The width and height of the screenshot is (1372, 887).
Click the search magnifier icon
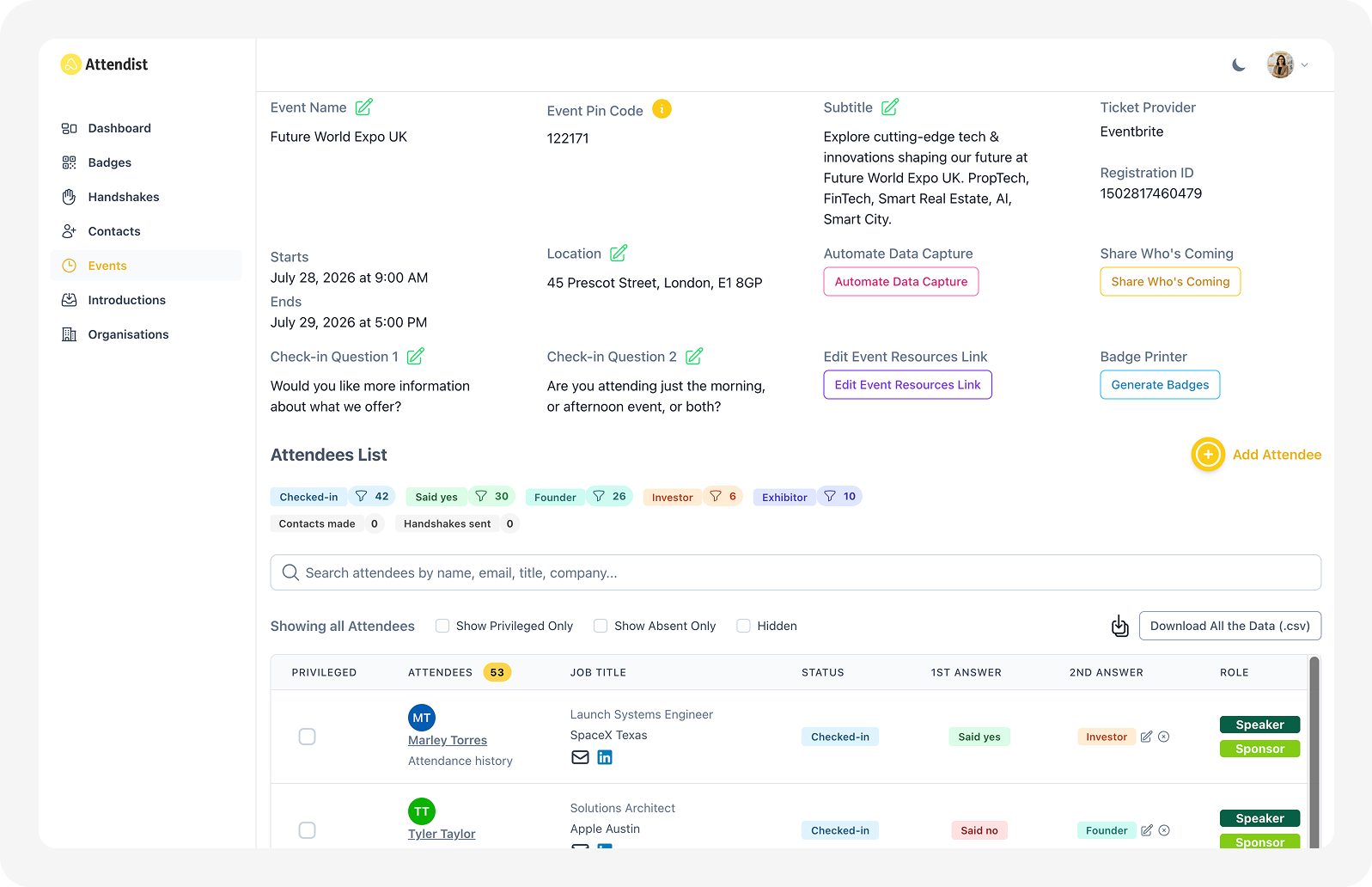290,572
